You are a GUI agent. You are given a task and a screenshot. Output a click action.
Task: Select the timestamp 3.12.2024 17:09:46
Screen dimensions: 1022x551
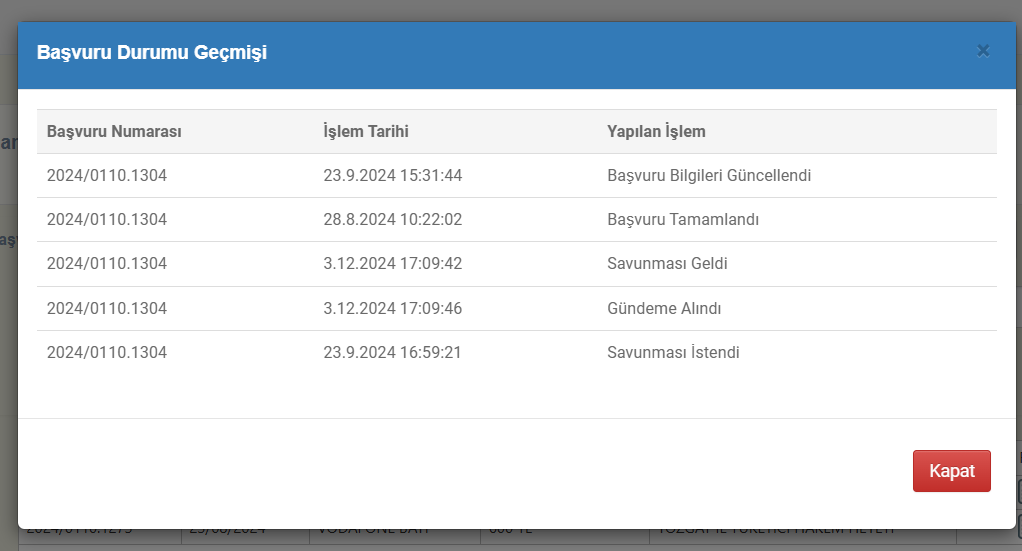[x=392, y=308]
